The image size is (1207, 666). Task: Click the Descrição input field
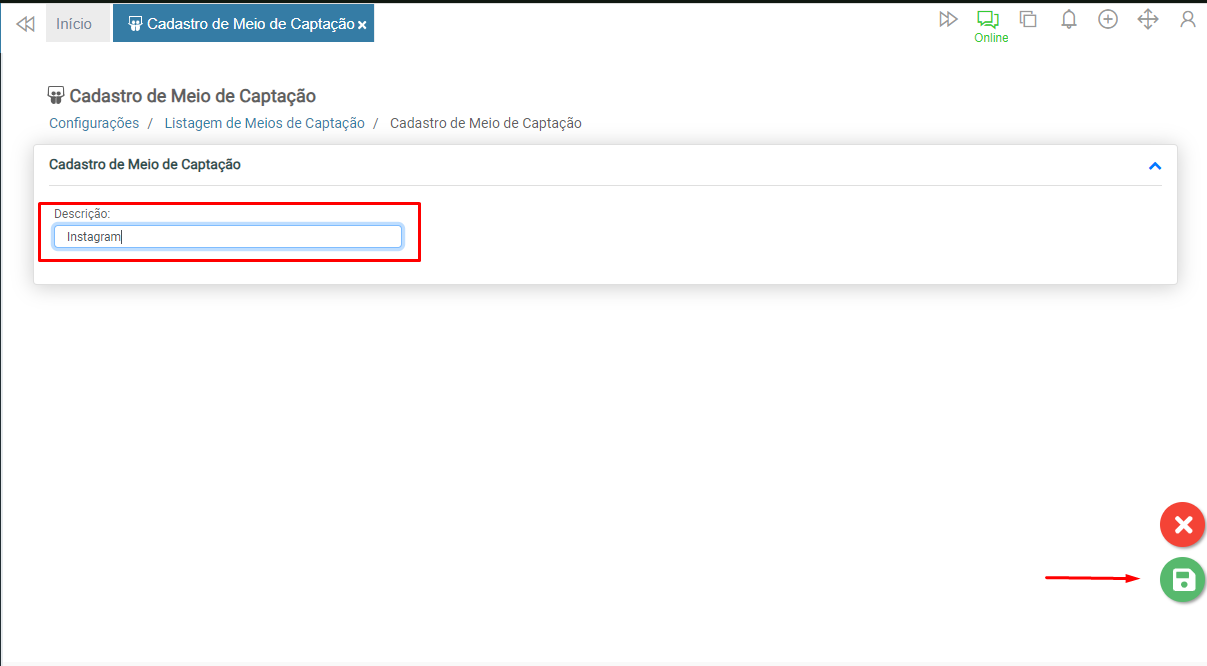point(228,237)
